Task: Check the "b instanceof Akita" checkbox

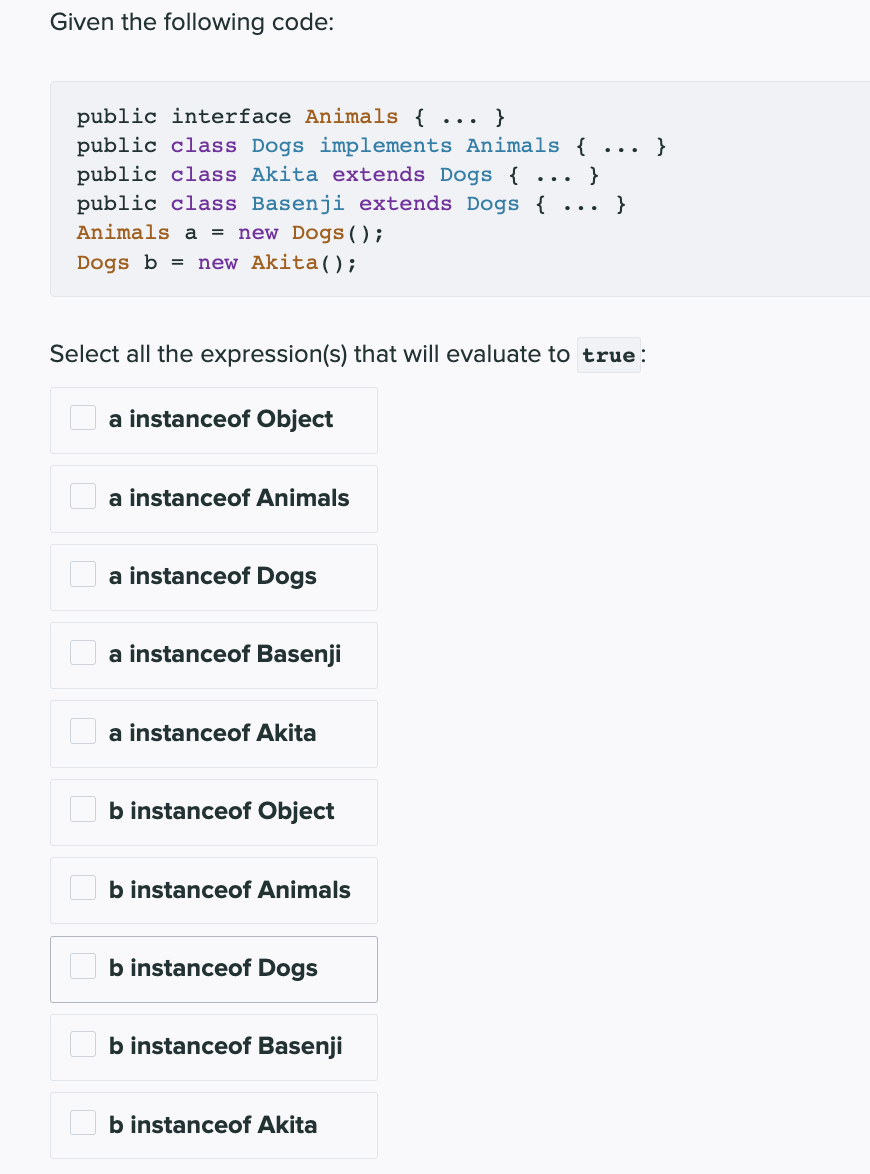Action: pos(82,1121)
